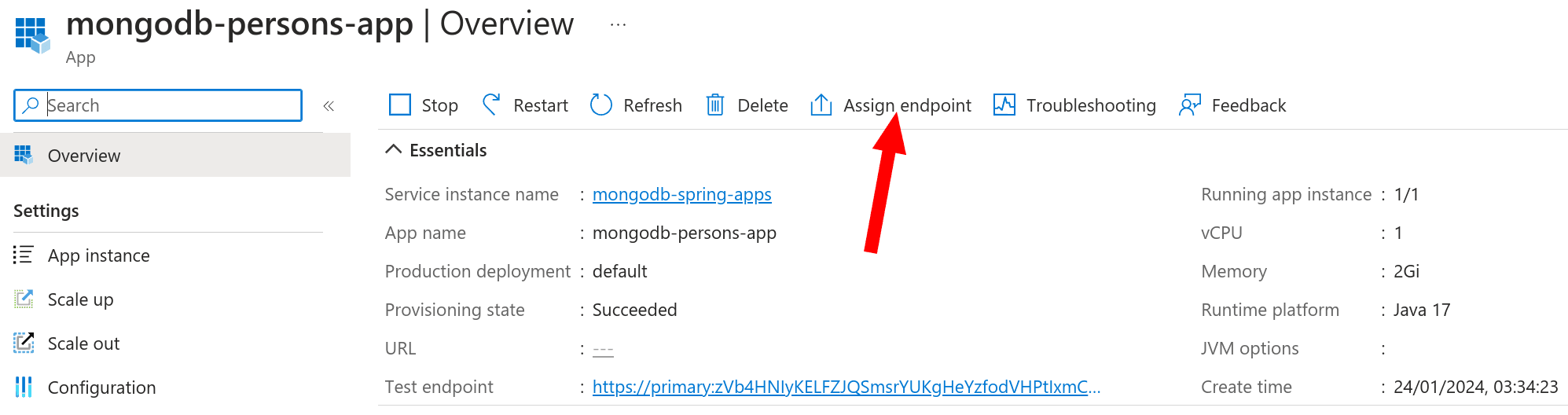Click the Assign endpoint upload icon
Viewport: 1568px width, 415px height.
coord(821,105)
